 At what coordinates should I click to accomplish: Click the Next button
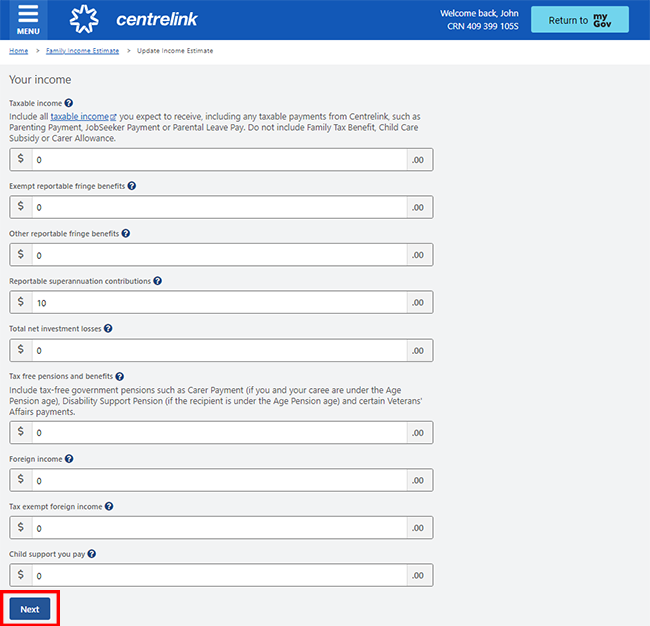tap(30, 609)
